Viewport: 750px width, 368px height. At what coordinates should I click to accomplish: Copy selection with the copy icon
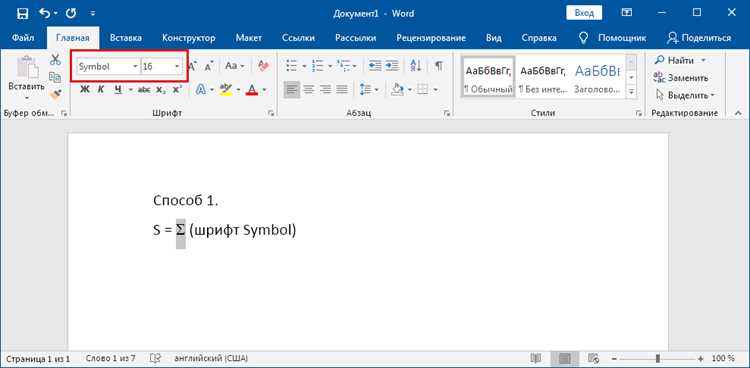[55, 77]
